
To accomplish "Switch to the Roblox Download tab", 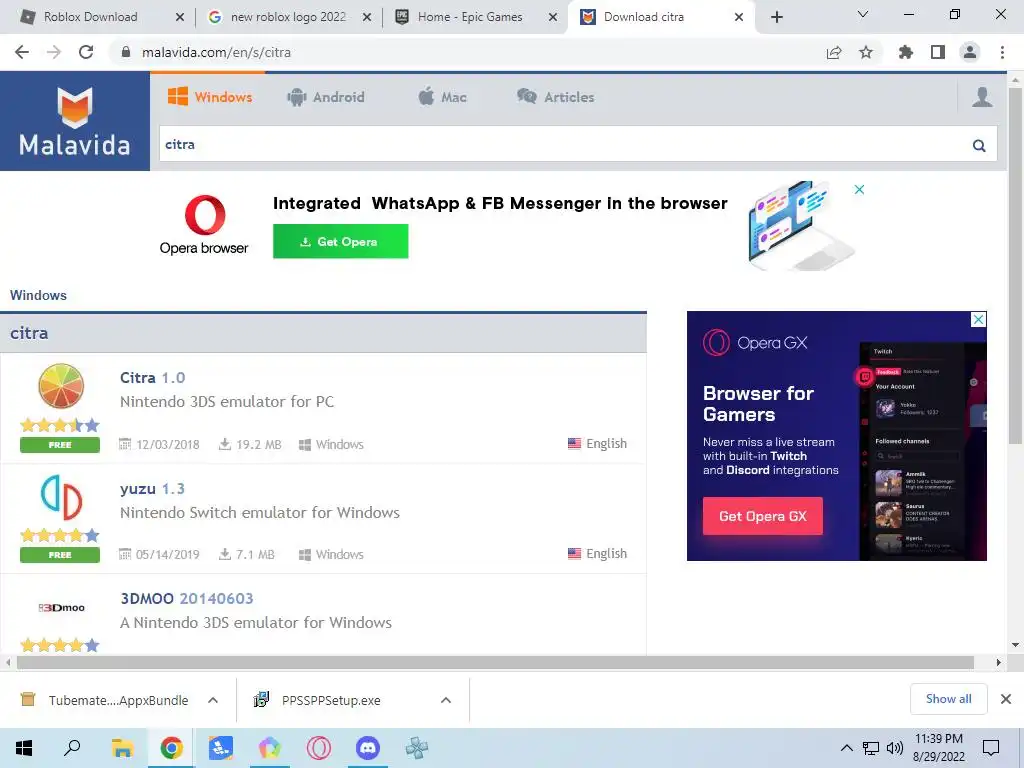I will click(x=90, y=17).
